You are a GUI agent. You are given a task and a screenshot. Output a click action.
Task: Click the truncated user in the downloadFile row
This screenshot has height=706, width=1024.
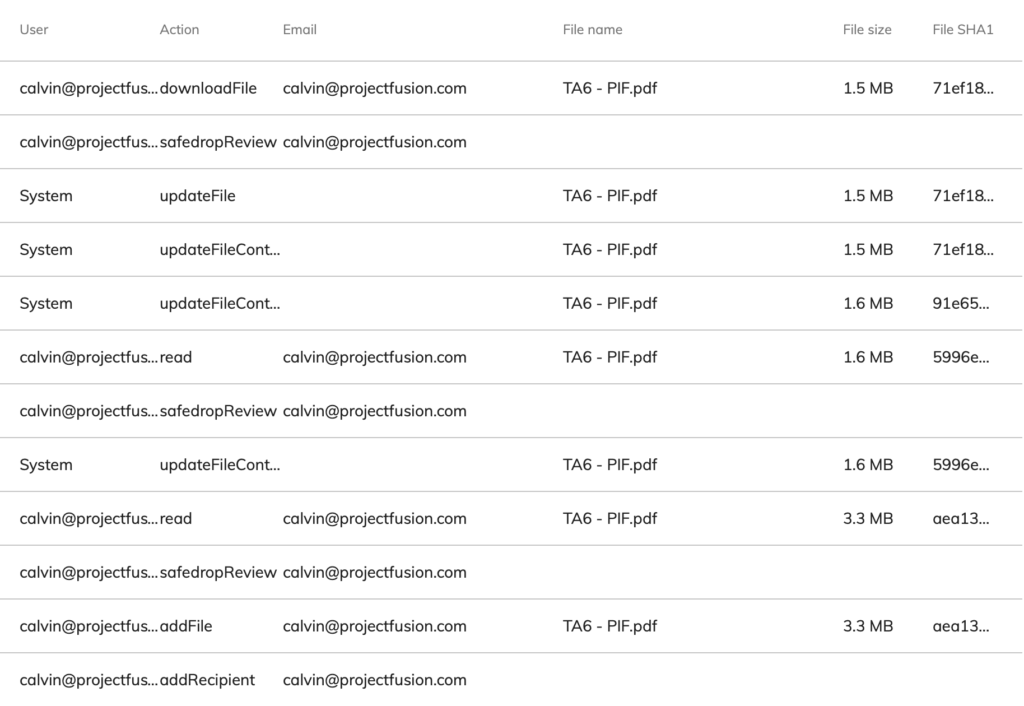(89, 88)
